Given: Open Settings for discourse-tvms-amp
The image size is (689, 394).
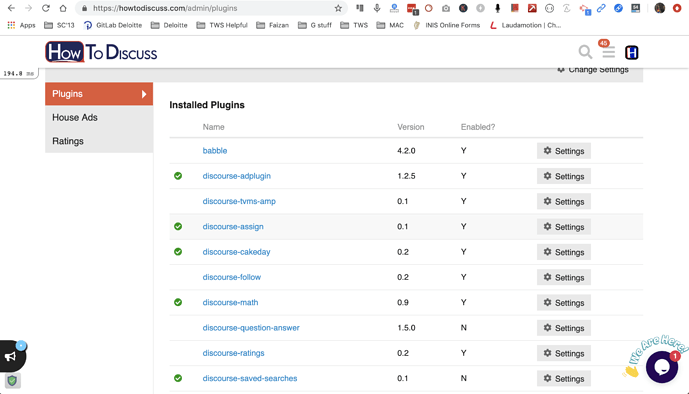Looking at the screenshot, I should [564, 202].
